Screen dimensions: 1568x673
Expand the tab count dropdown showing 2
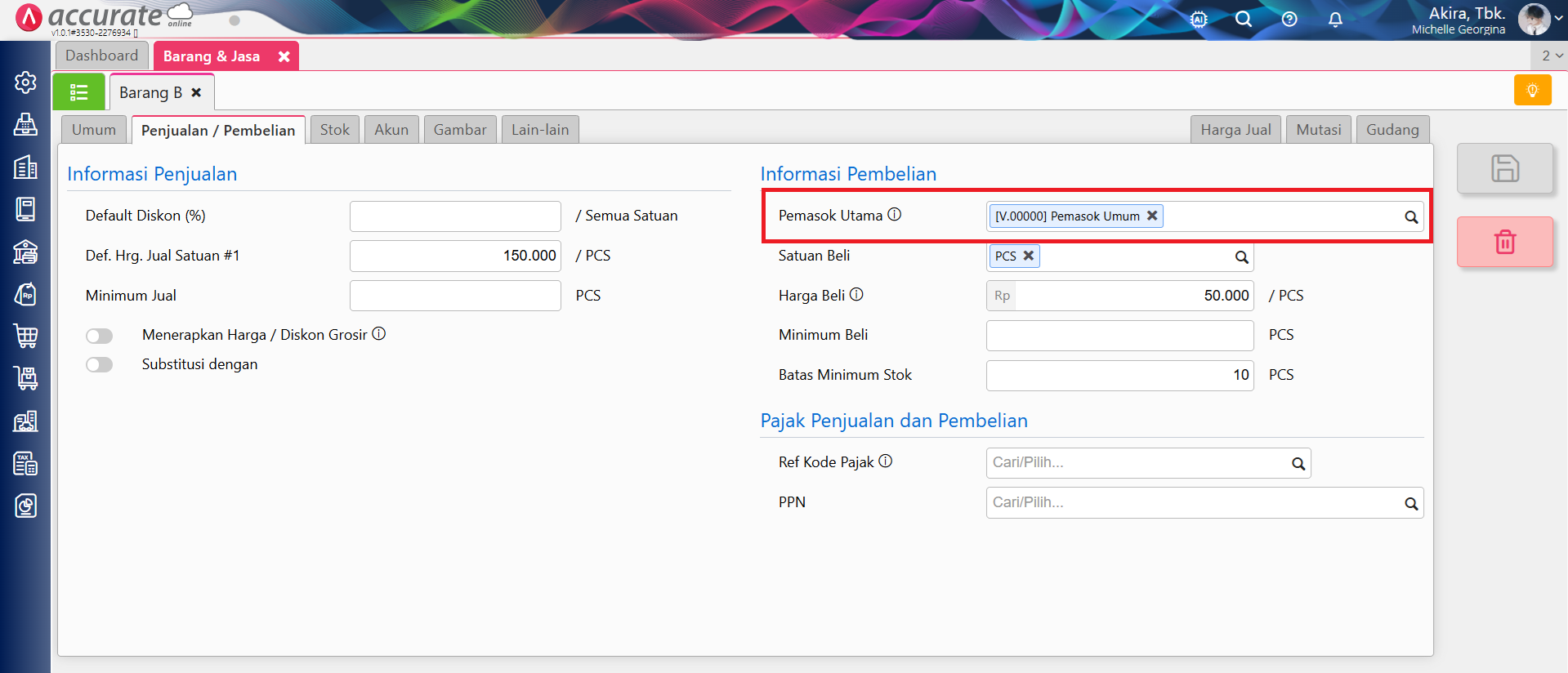tap(1551, 56)
